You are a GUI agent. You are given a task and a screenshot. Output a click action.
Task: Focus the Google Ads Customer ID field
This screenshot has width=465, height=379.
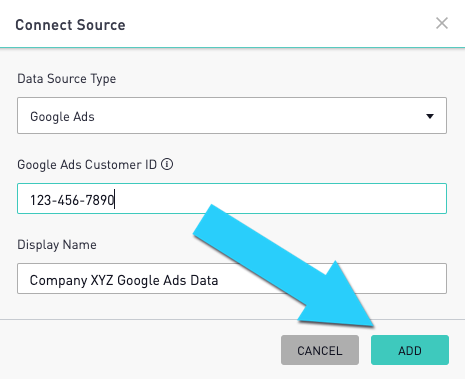coord(232,199)
